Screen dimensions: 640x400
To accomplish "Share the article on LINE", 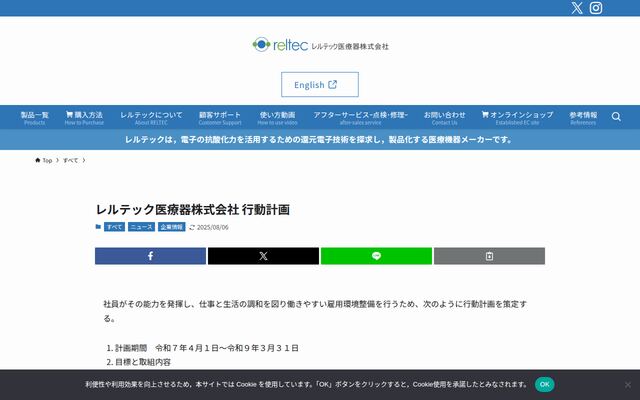I will [376, 256].
